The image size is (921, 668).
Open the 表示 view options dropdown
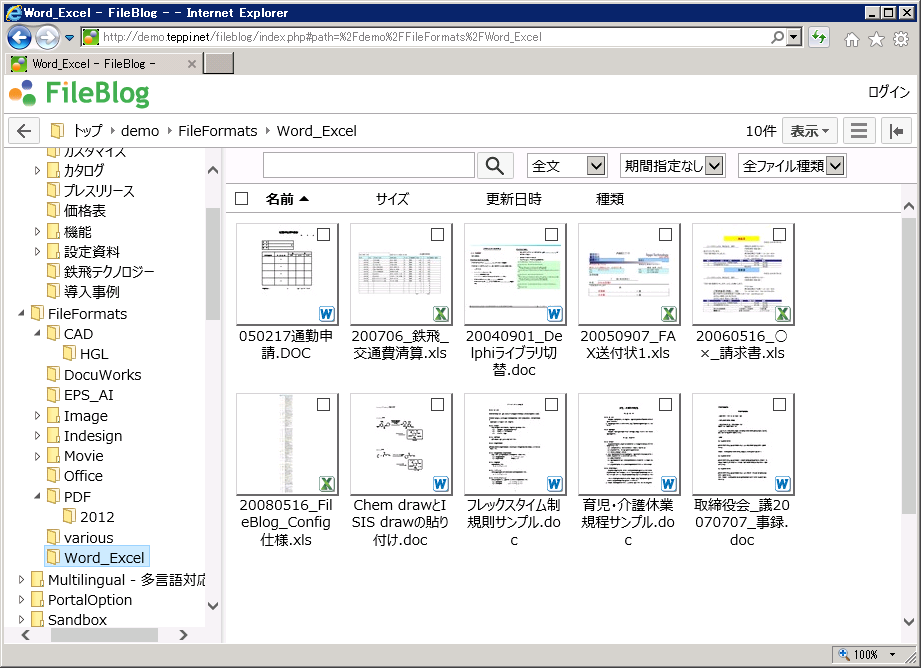tap(809, 130)
